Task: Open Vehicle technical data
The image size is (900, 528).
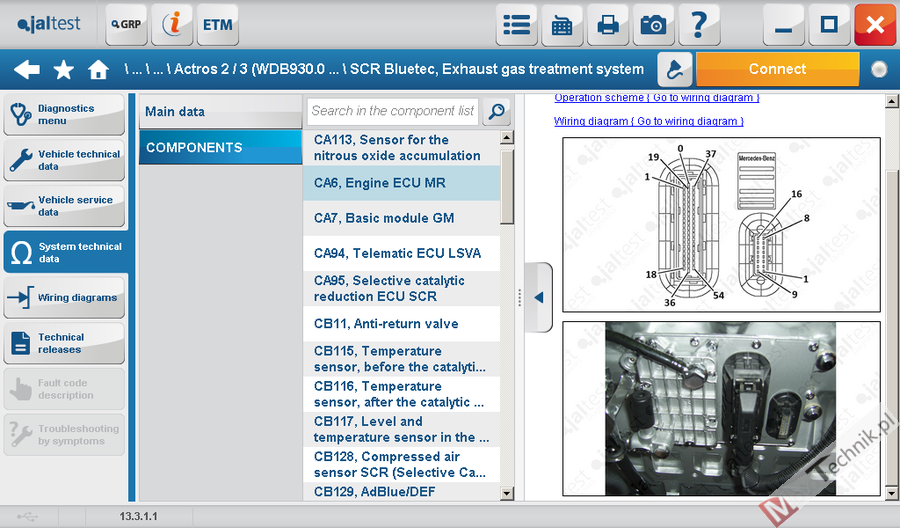Action: [64, 160]
